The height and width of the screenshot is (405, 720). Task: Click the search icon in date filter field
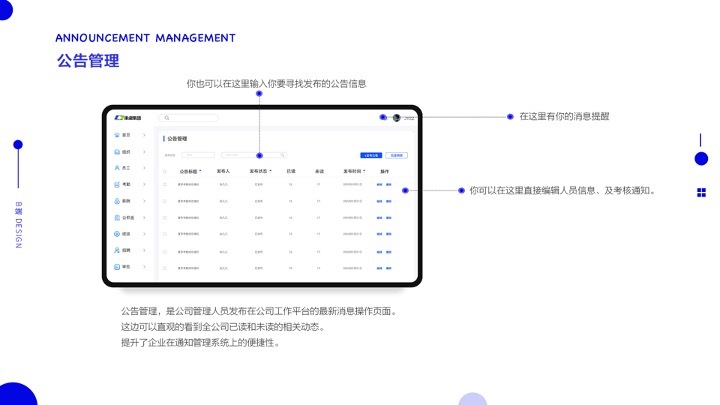pos(283,155)
